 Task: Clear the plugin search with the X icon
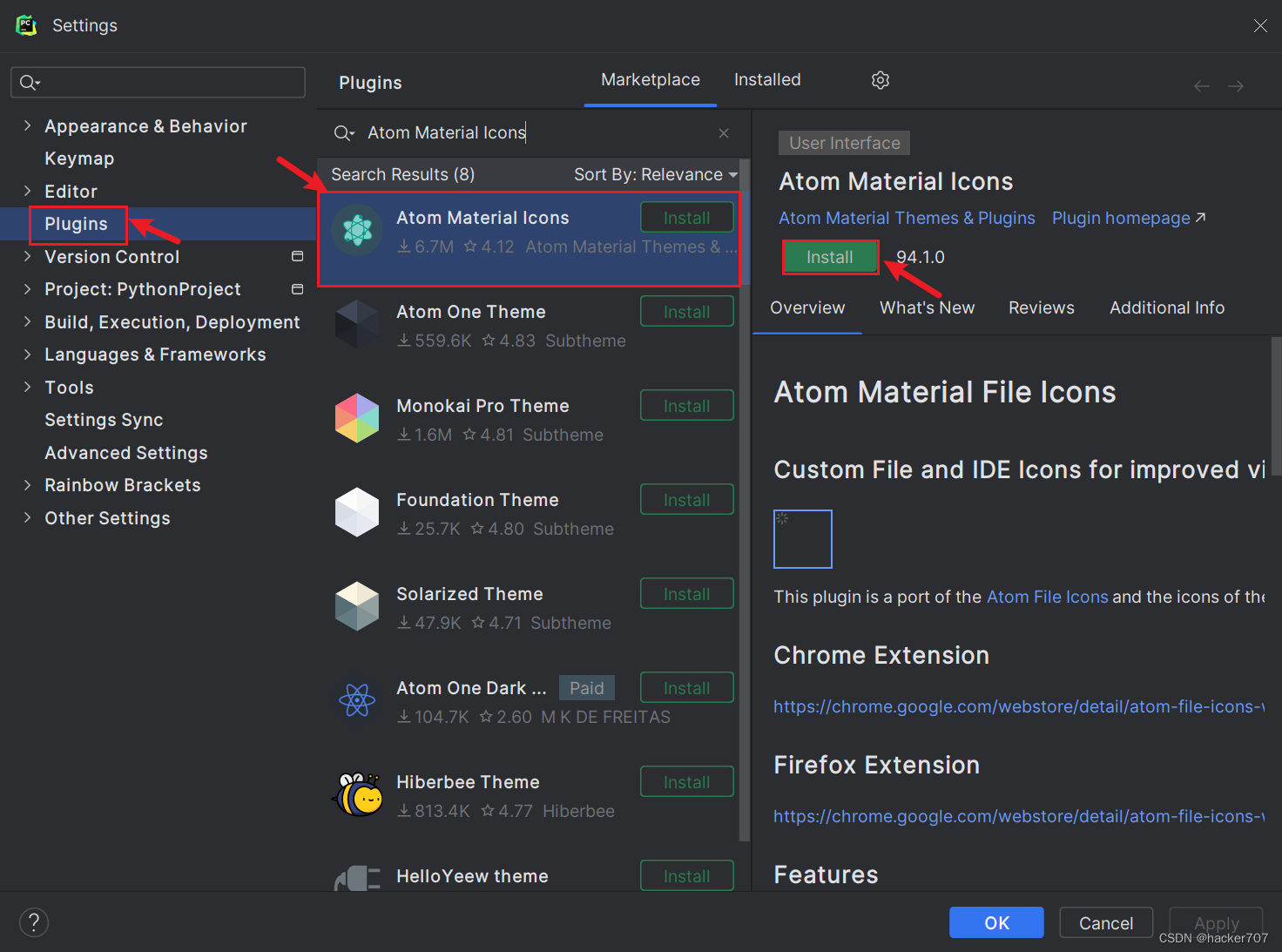click(x=724, y=133)
